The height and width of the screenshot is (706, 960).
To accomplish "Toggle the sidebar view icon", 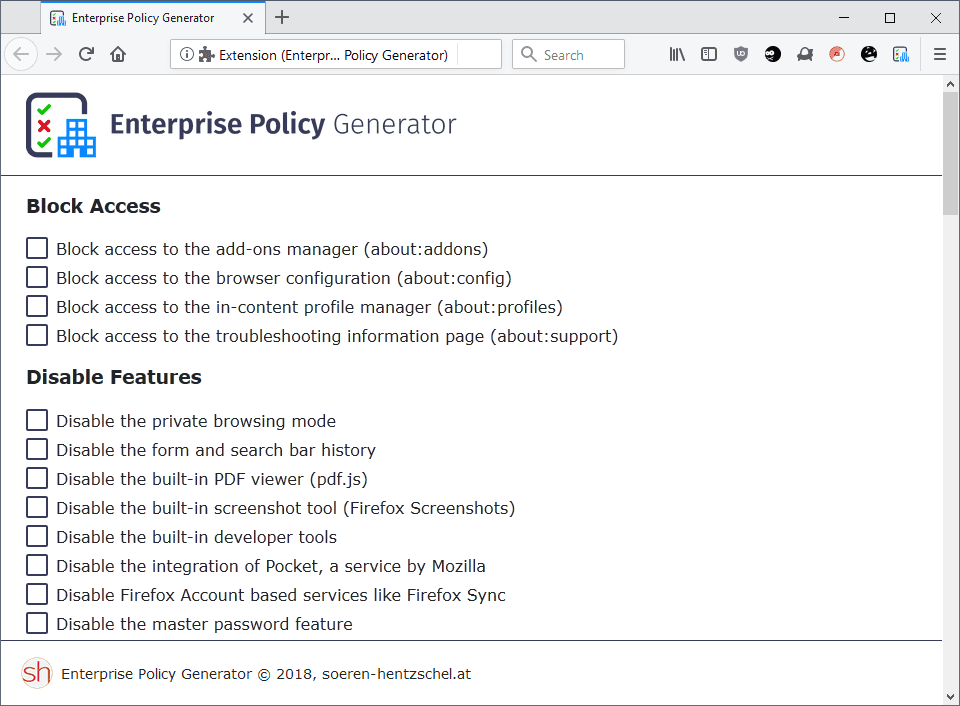I will pos(709,55).
